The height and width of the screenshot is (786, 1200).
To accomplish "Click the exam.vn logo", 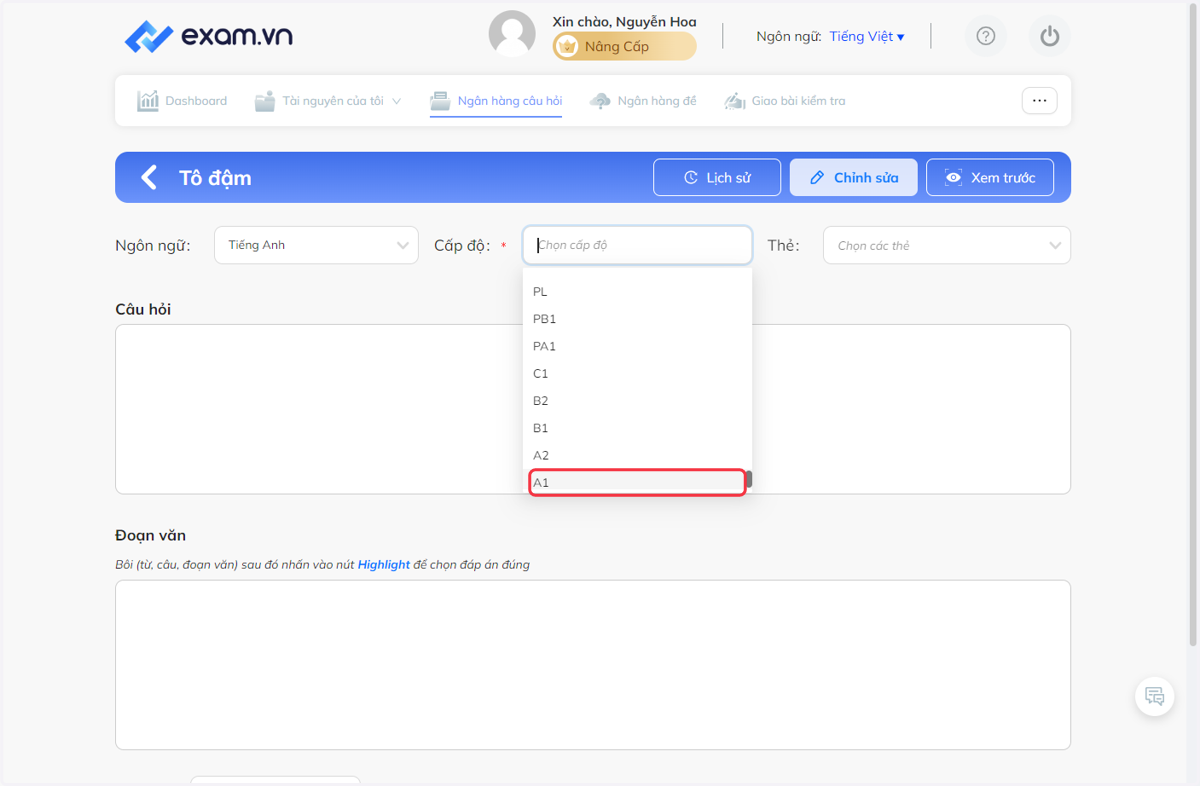I will 208,37.
